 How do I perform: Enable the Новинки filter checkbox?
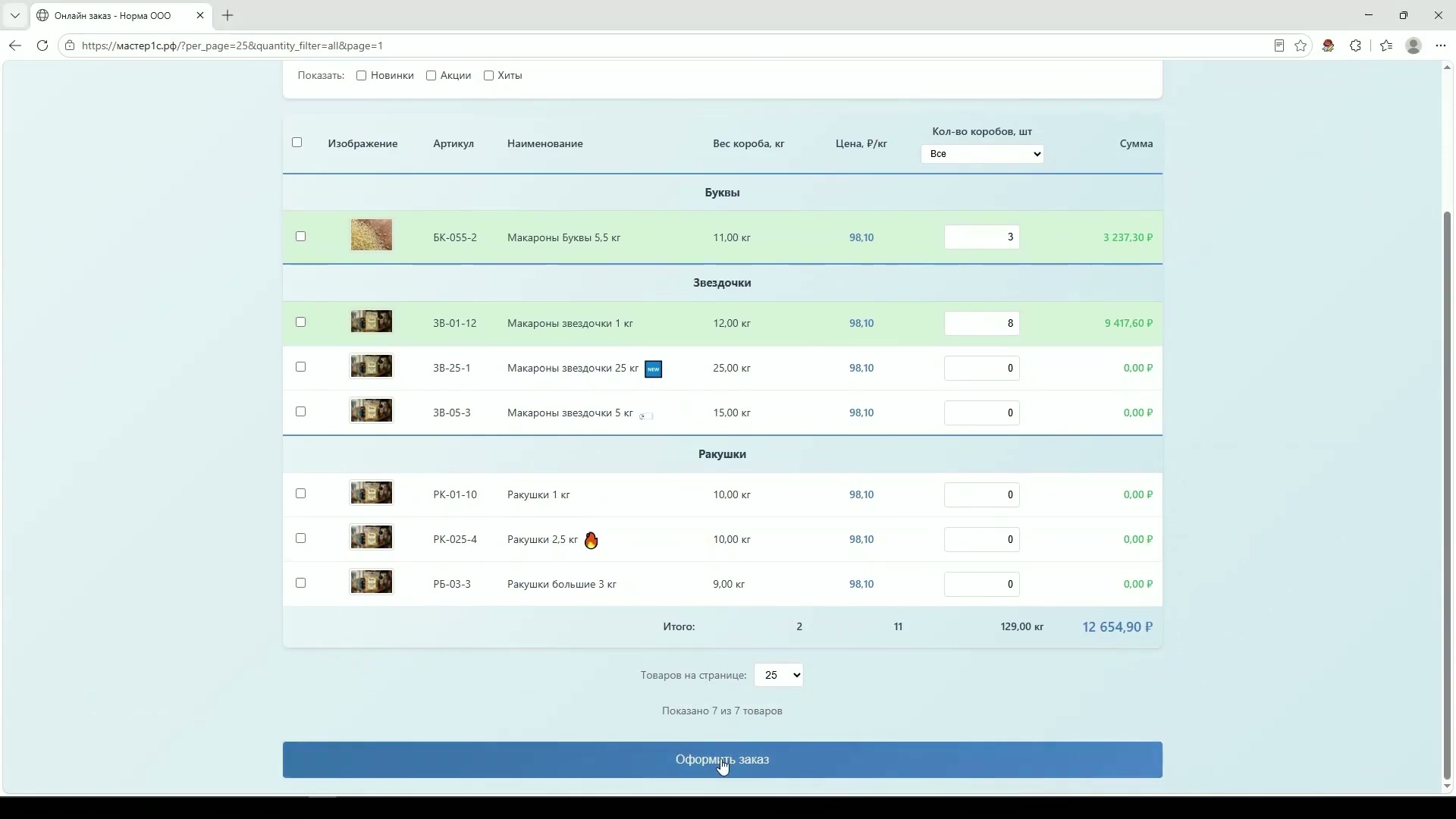pos(362,76)
